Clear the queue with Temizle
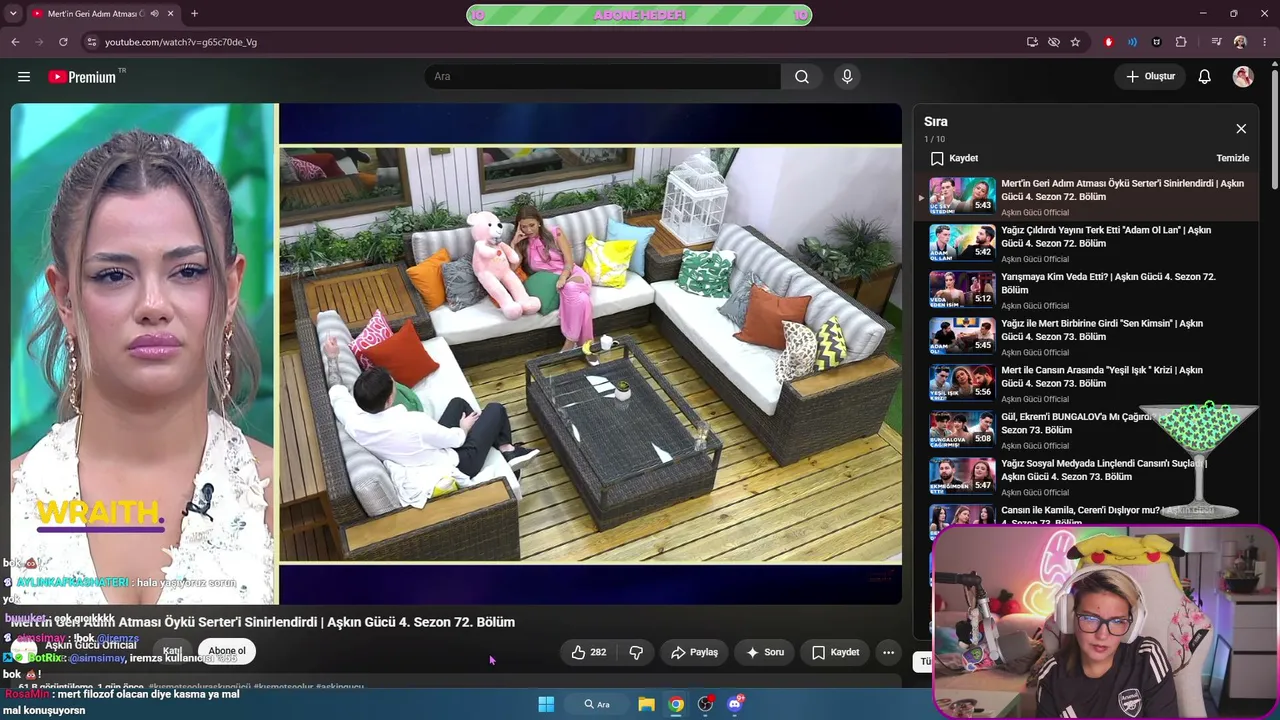This screenshot has height=720, width=1280. pyautogui.click(x=1232, y=158)
